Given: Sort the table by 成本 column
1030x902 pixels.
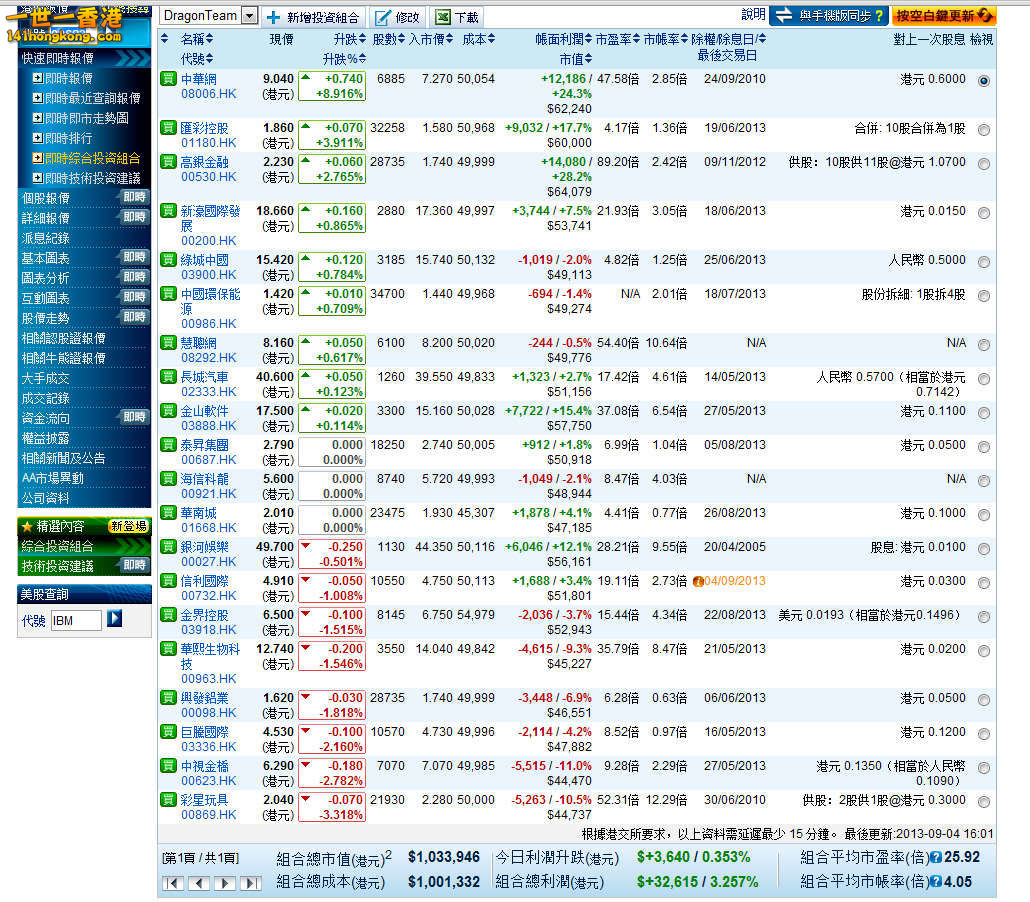Looking at the screenshot, I should click(478, 39).
